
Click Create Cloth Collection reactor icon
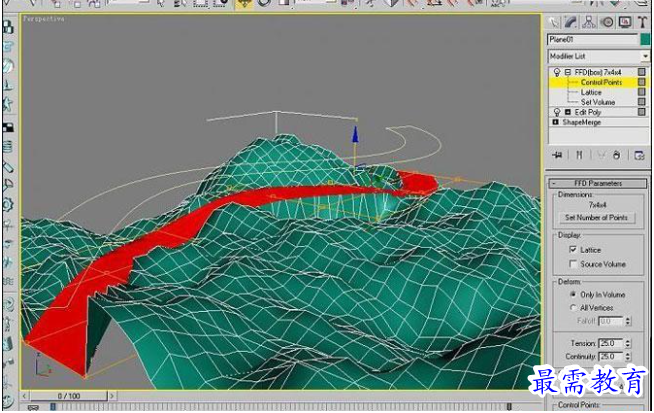(8, 47)
